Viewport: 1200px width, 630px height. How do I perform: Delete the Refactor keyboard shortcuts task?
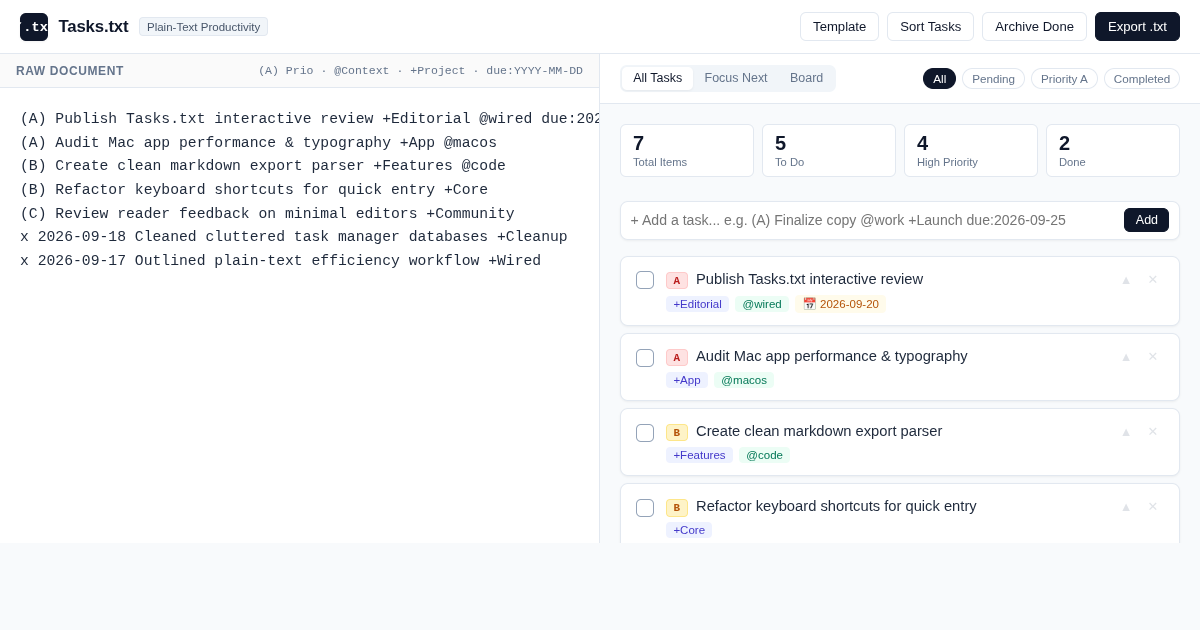pos(1153,507)
